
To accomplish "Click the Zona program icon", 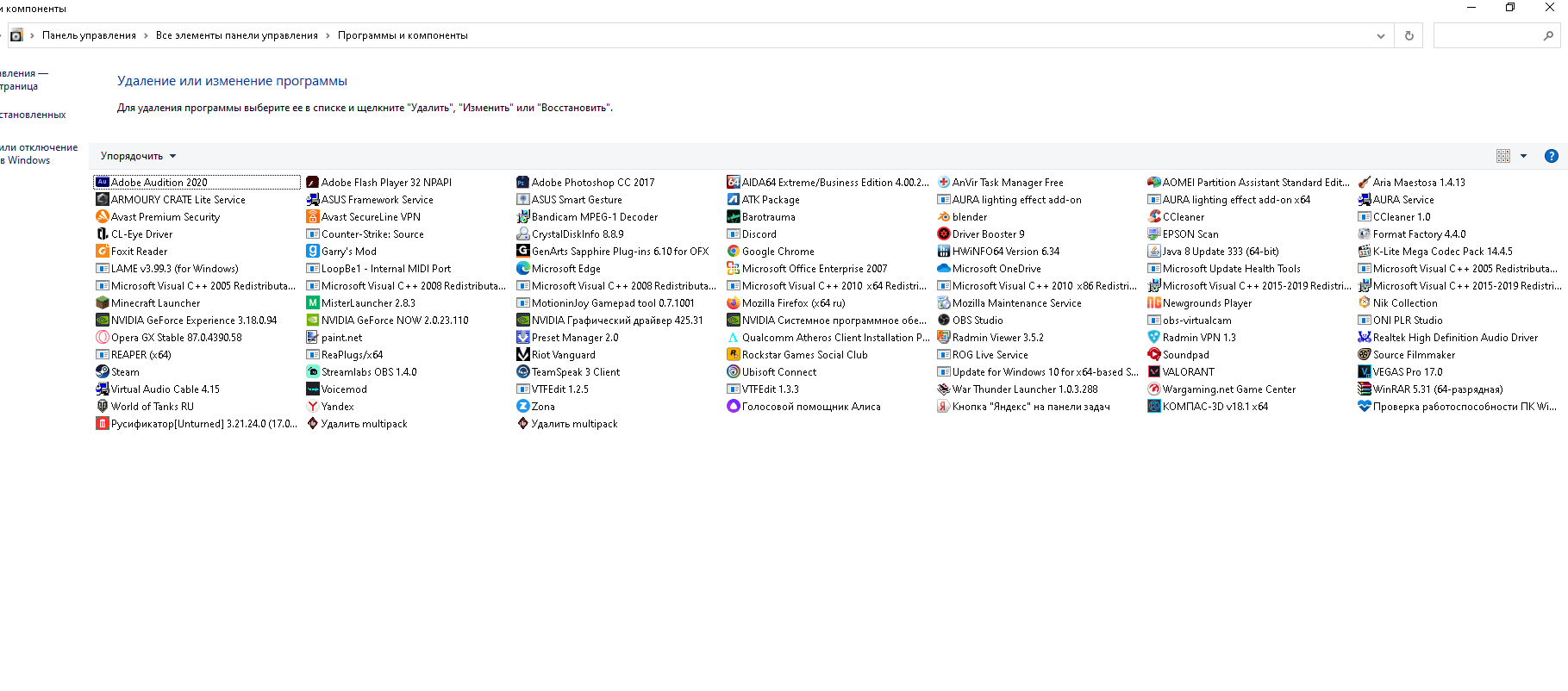I will (522, 406).
